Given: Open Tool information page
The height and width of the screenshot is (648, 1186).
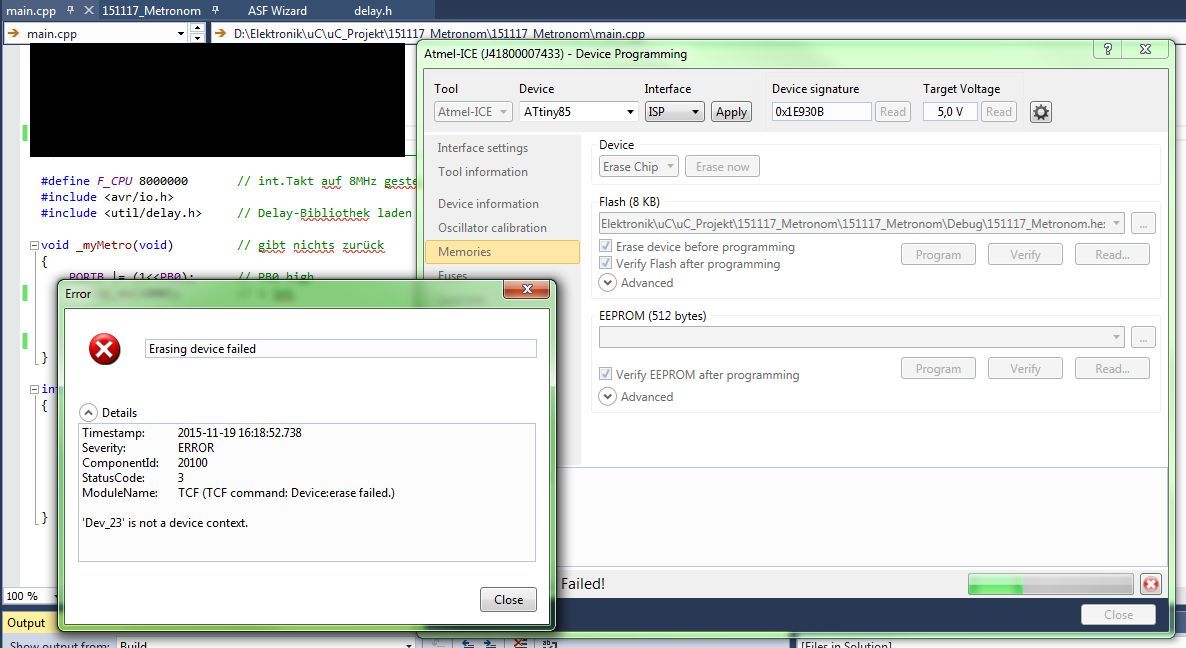Looking at the screenshot, I should pos(483,172).
